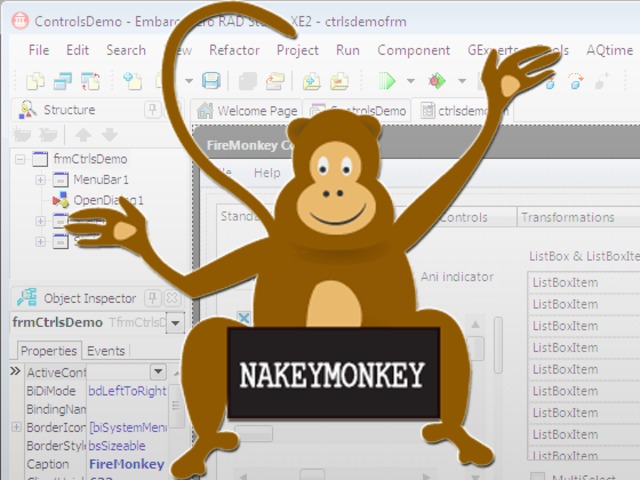Click the FireMonkey Caption value
Screen dimensions: 640x480
tap(127, 464)
